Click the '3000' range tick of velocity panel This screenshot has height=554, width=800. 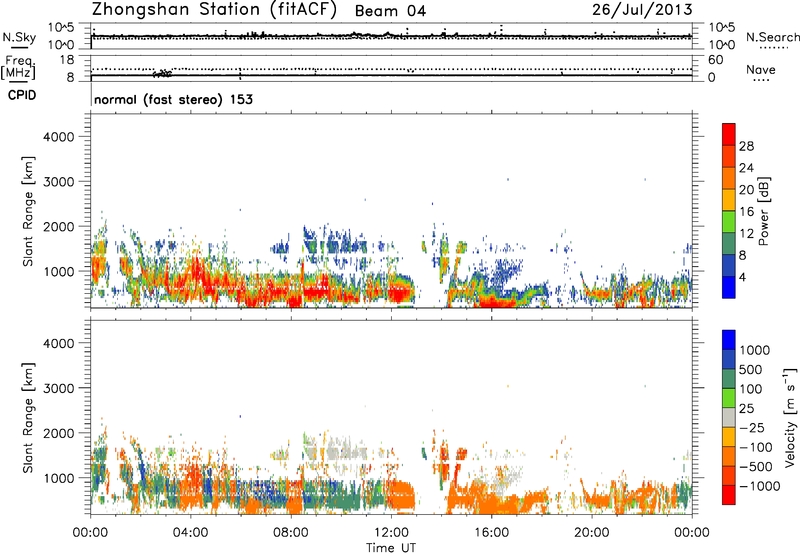tap(59, 388)
